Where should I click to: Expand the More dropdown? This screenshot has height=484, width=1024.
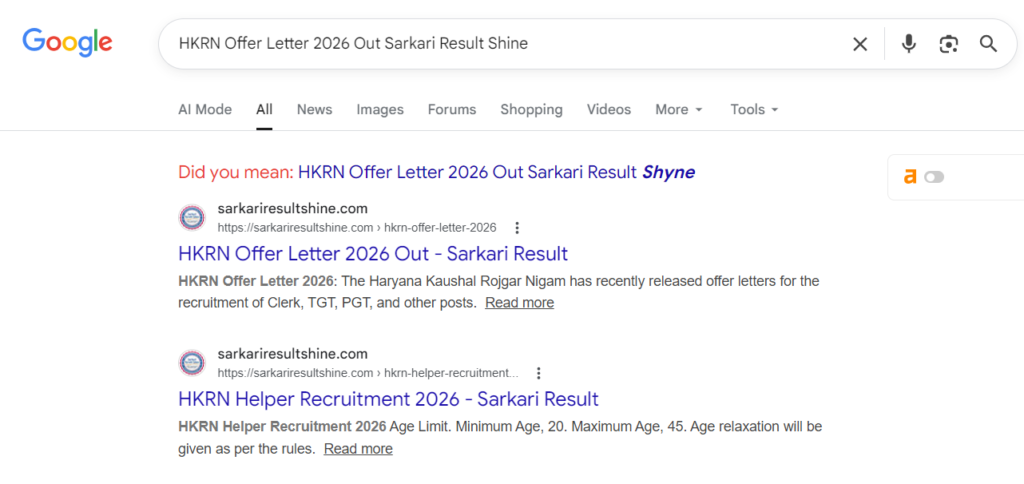(x=679, y=110)
